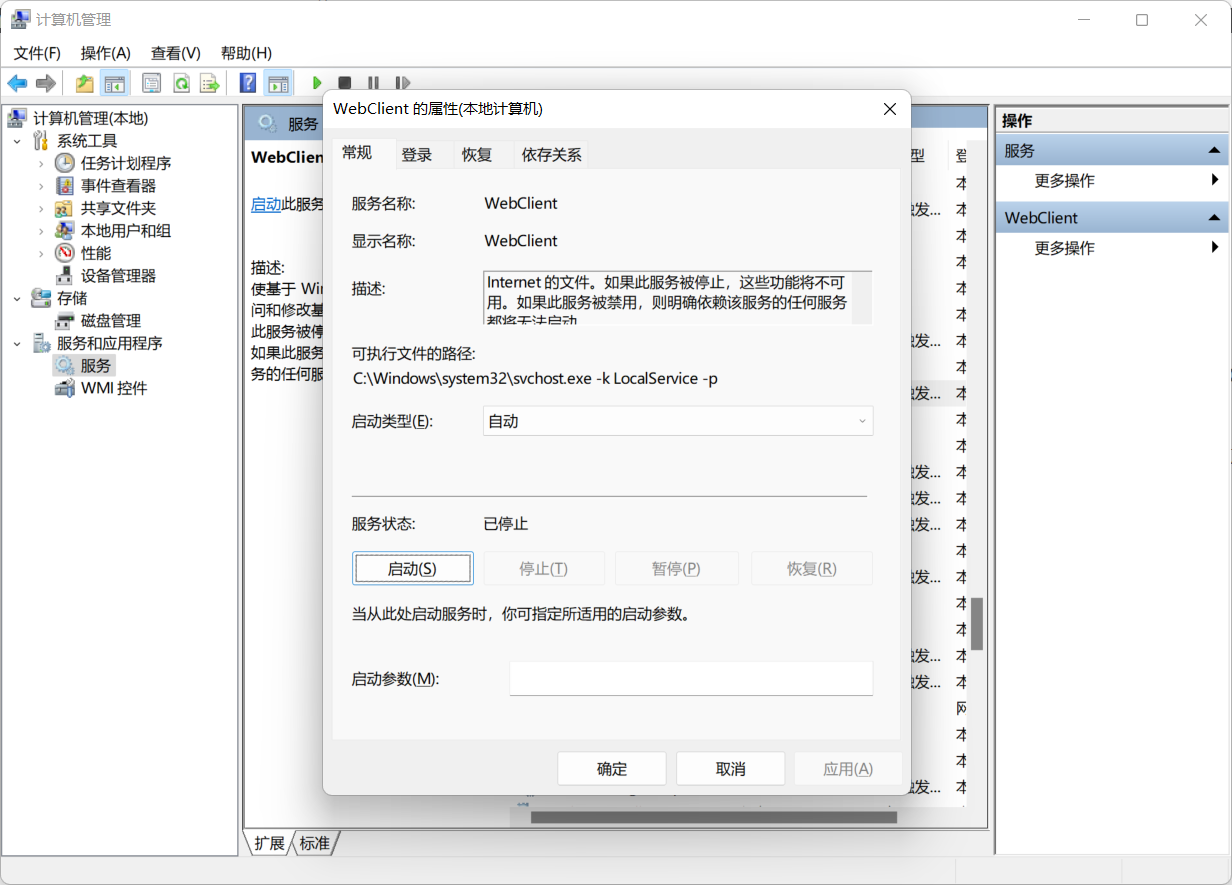Open the 文件(F) menu

[37, 53]
